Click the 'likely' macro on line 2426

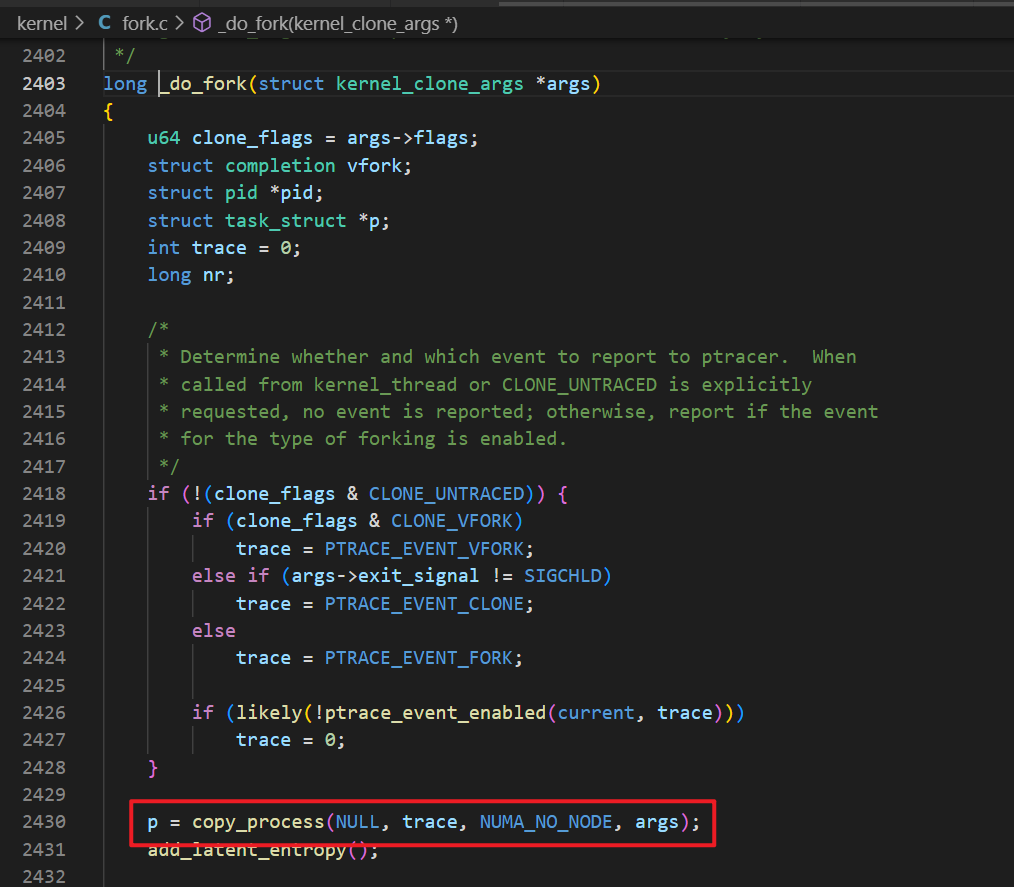[x=269, y=713]
